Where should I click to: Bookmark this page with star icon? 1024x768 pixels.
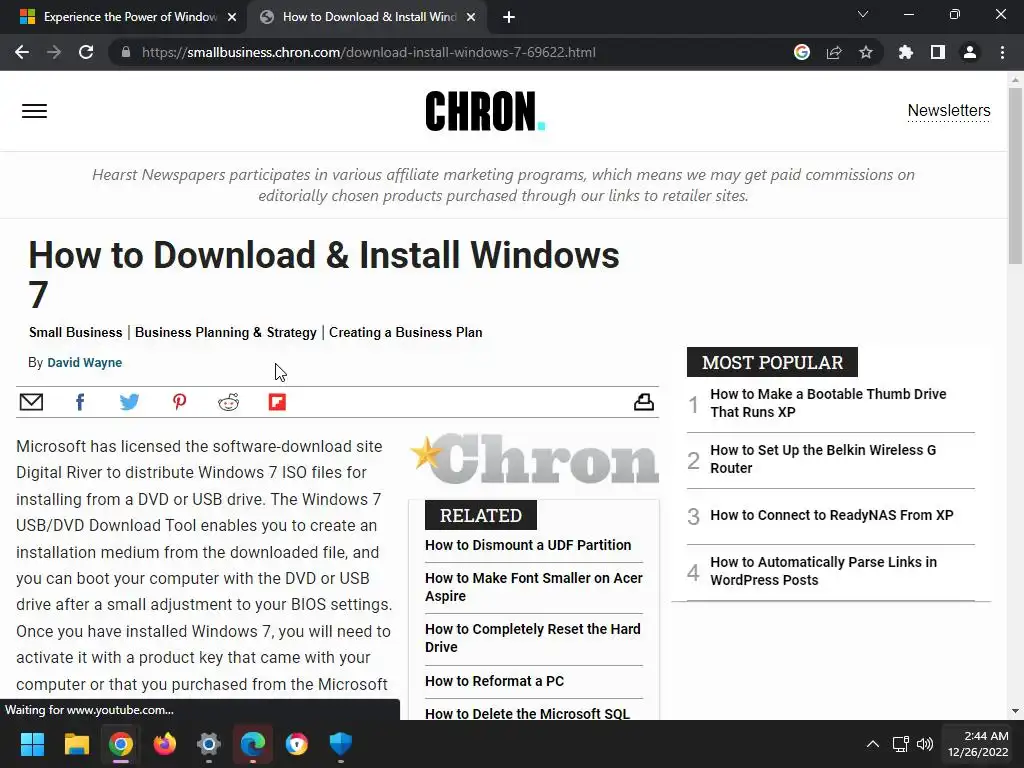(866, 52)
